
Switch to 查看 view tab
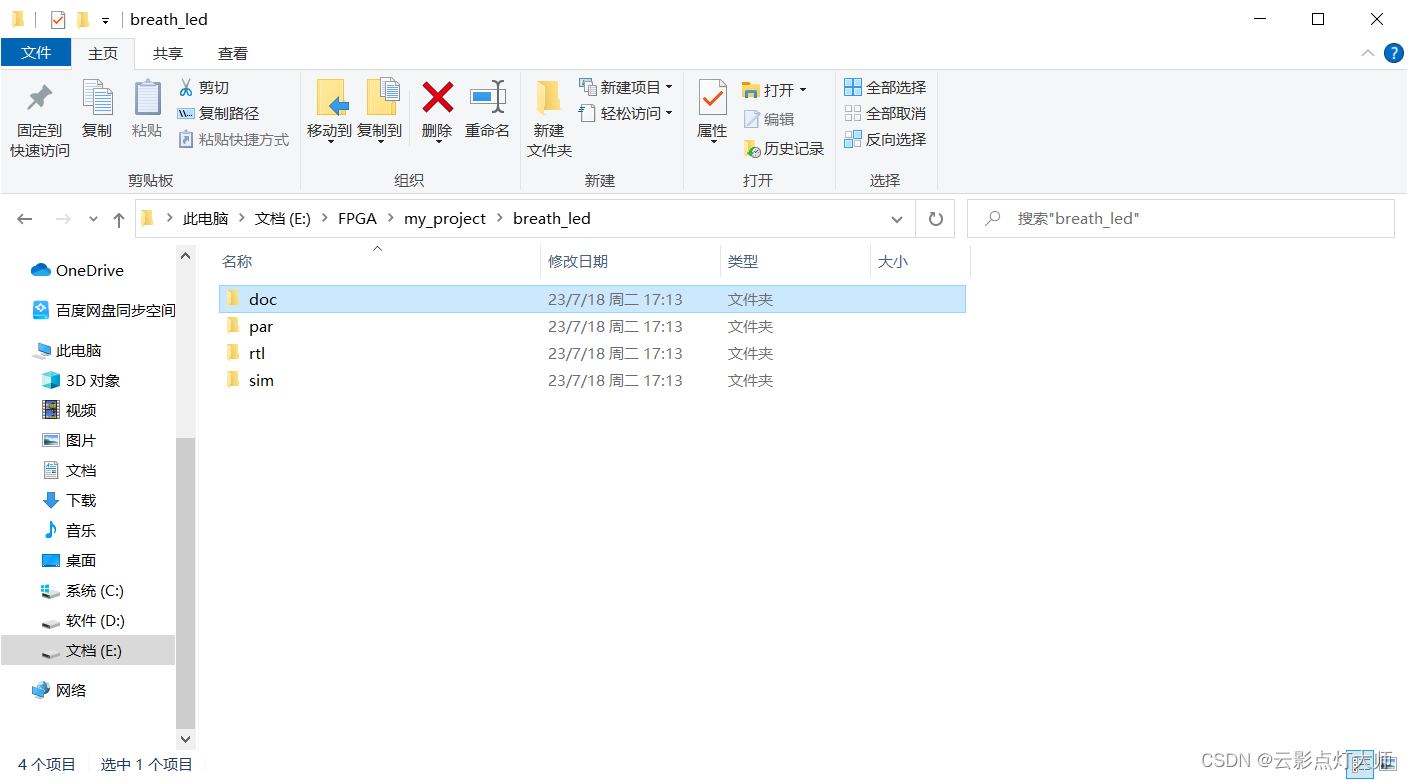click(233, 54)
